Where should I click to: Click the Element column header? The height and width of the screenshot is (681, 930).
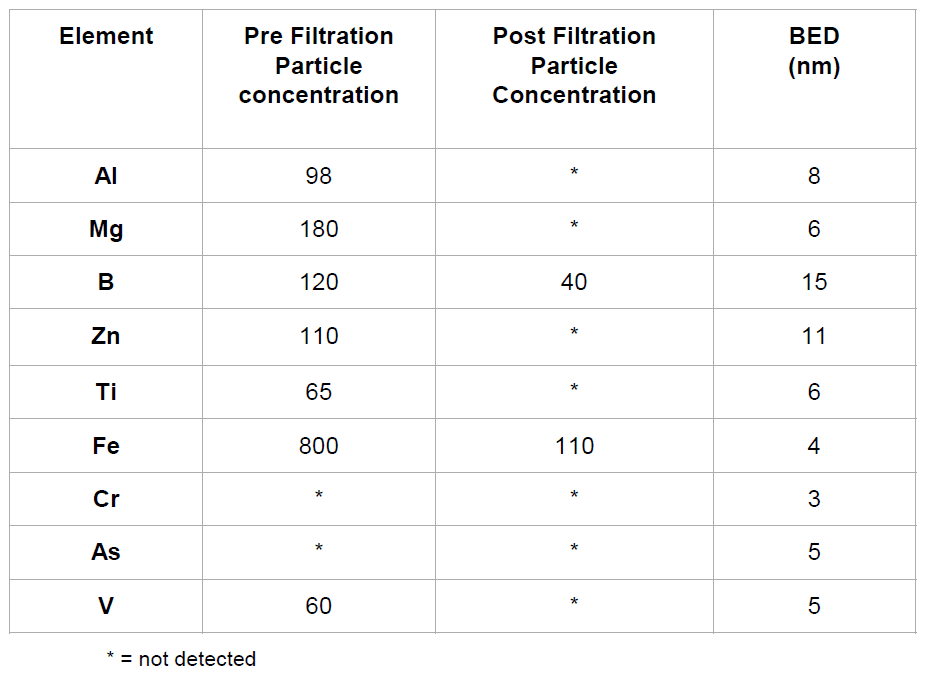106,36
